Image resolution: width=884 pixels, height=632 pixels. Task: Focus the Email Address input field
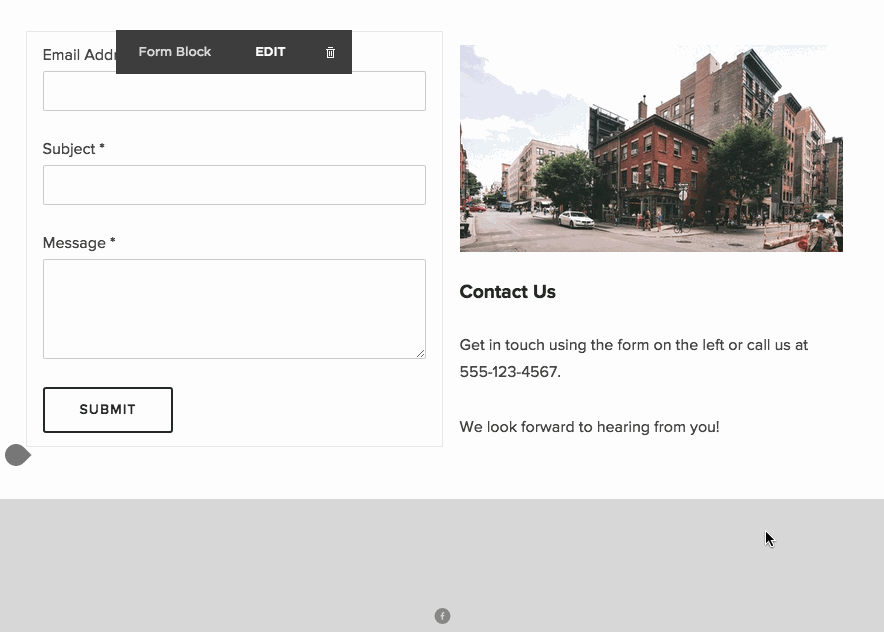[x=234, y=91]
